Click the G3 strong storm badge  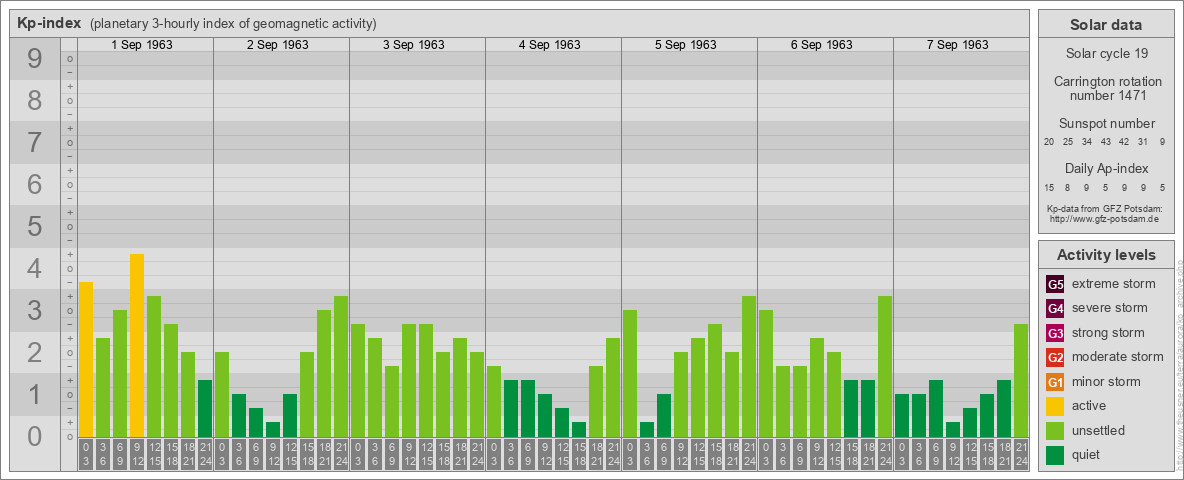(x=1055, y=333)
